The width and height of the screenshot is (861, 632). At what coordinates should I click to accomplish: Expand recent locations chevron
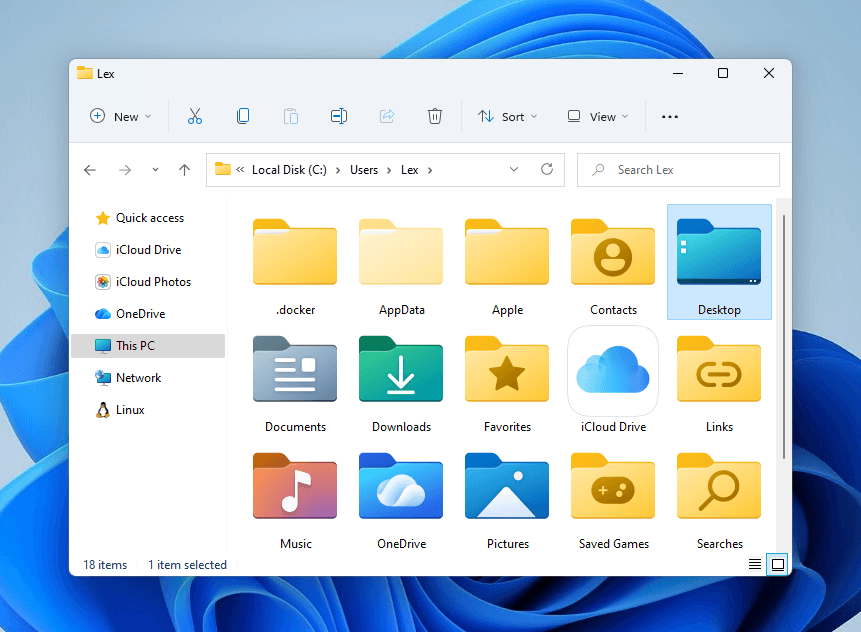[x=155, y=170]
